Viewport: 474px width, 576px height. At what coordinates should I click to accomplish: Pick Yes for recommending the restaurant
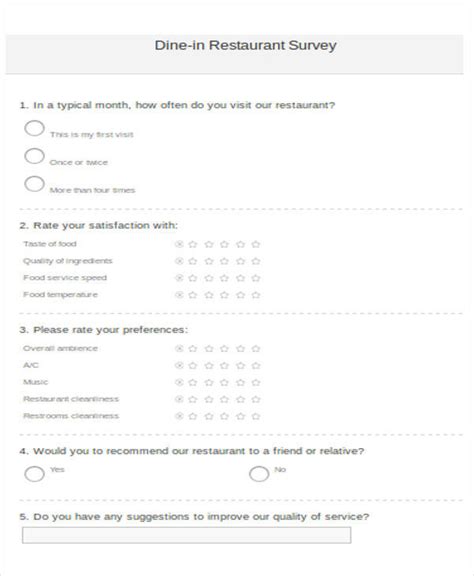(x=35, y=474)
